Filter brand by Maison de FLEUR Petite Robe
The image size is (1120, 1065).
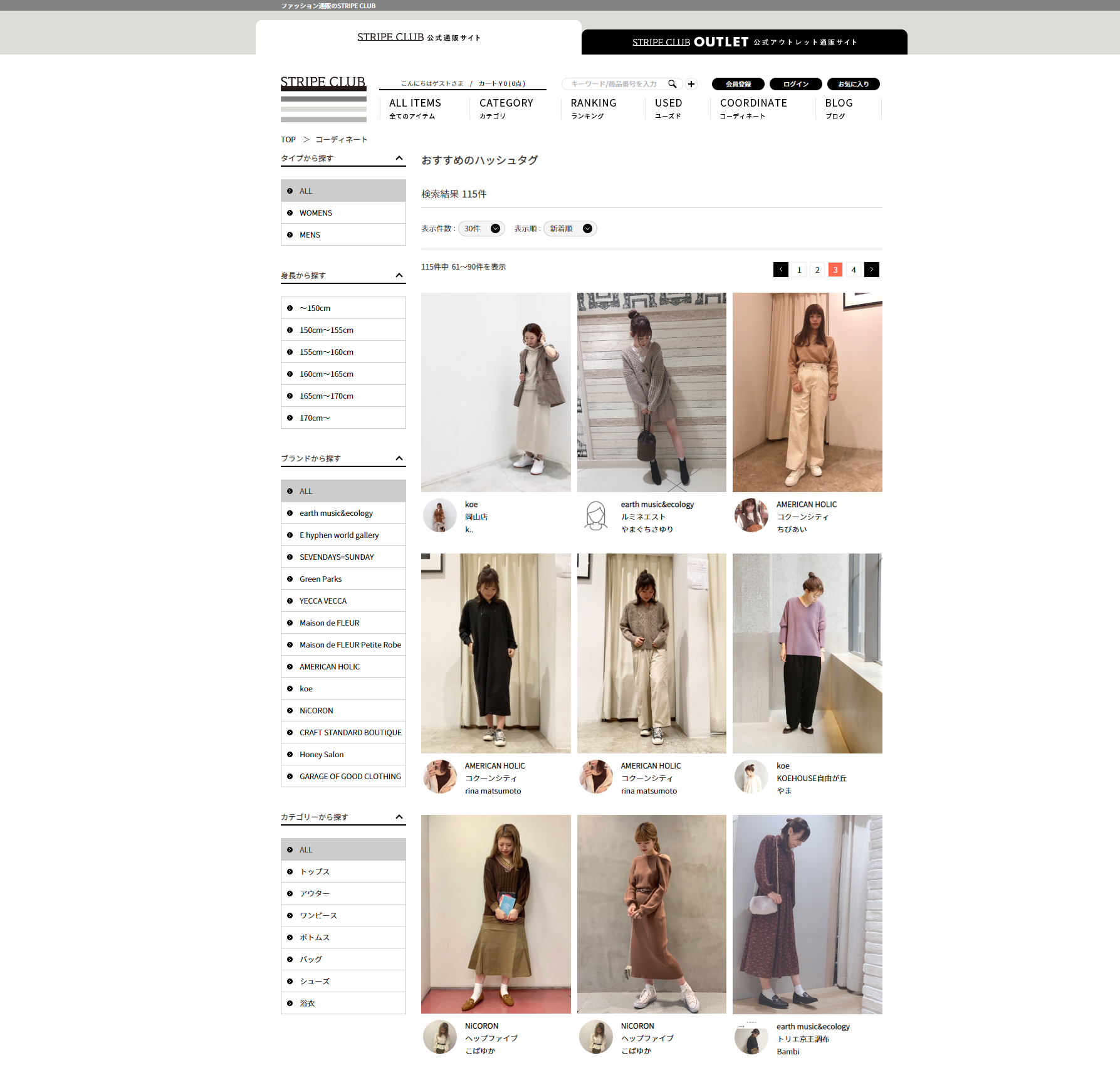[343, 644]
